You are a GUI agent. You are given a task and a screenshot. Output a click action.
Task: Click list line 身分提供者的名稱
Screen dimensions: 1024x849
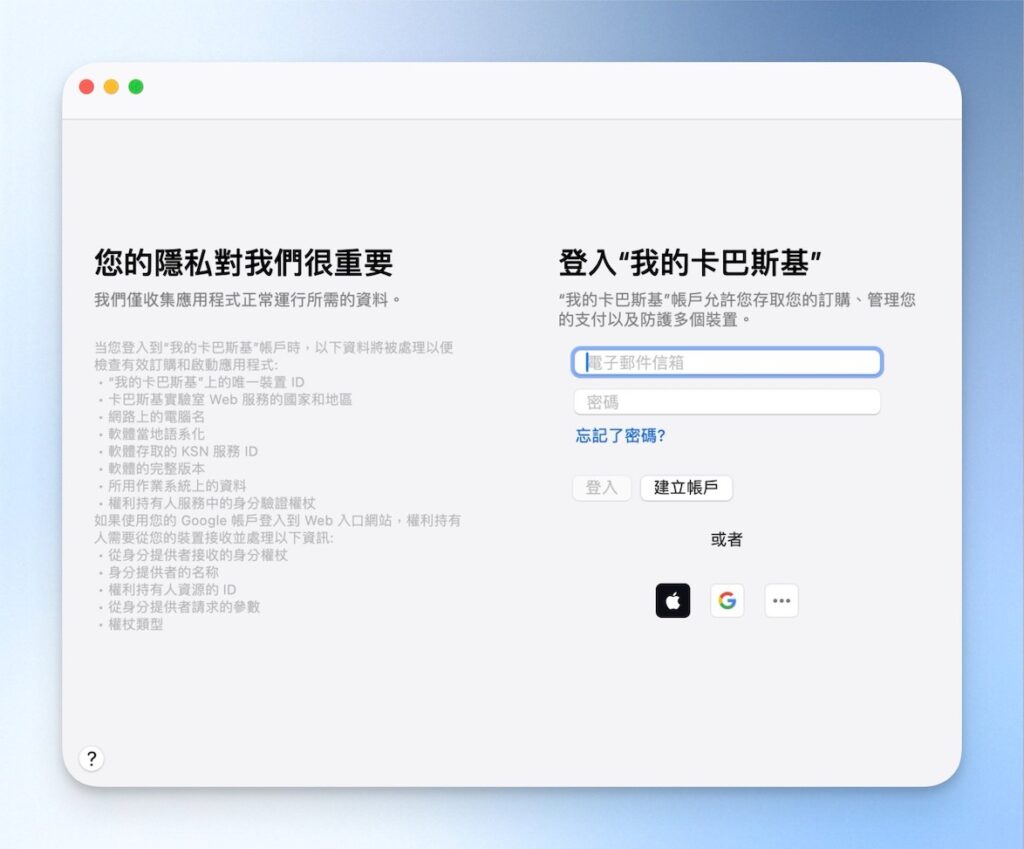coord(163,572)
